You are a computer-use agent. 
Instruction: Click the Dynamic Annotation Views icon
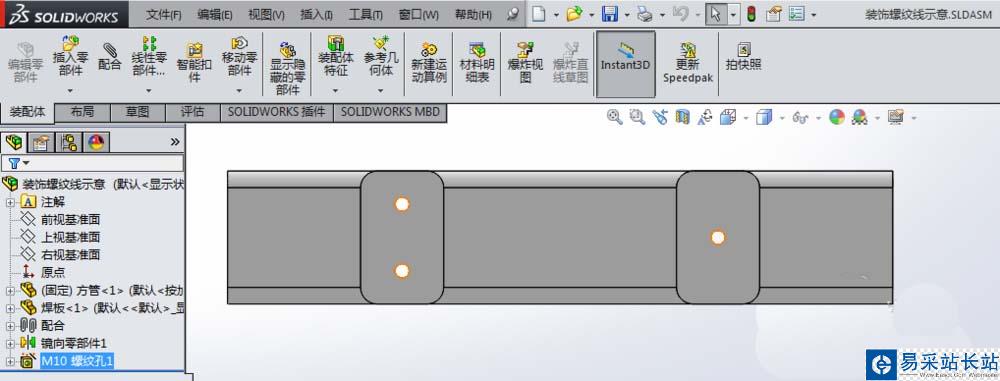[x=705, y=117]
